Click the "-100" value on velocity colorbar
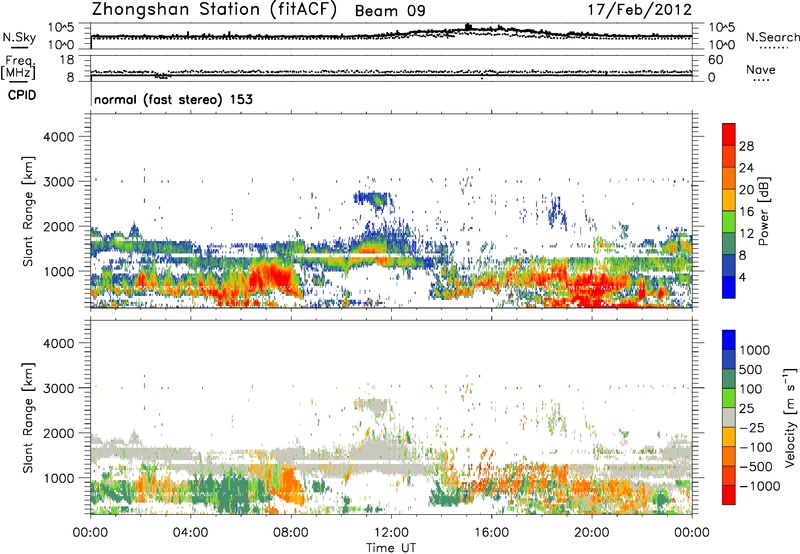 tap(757, 447)
